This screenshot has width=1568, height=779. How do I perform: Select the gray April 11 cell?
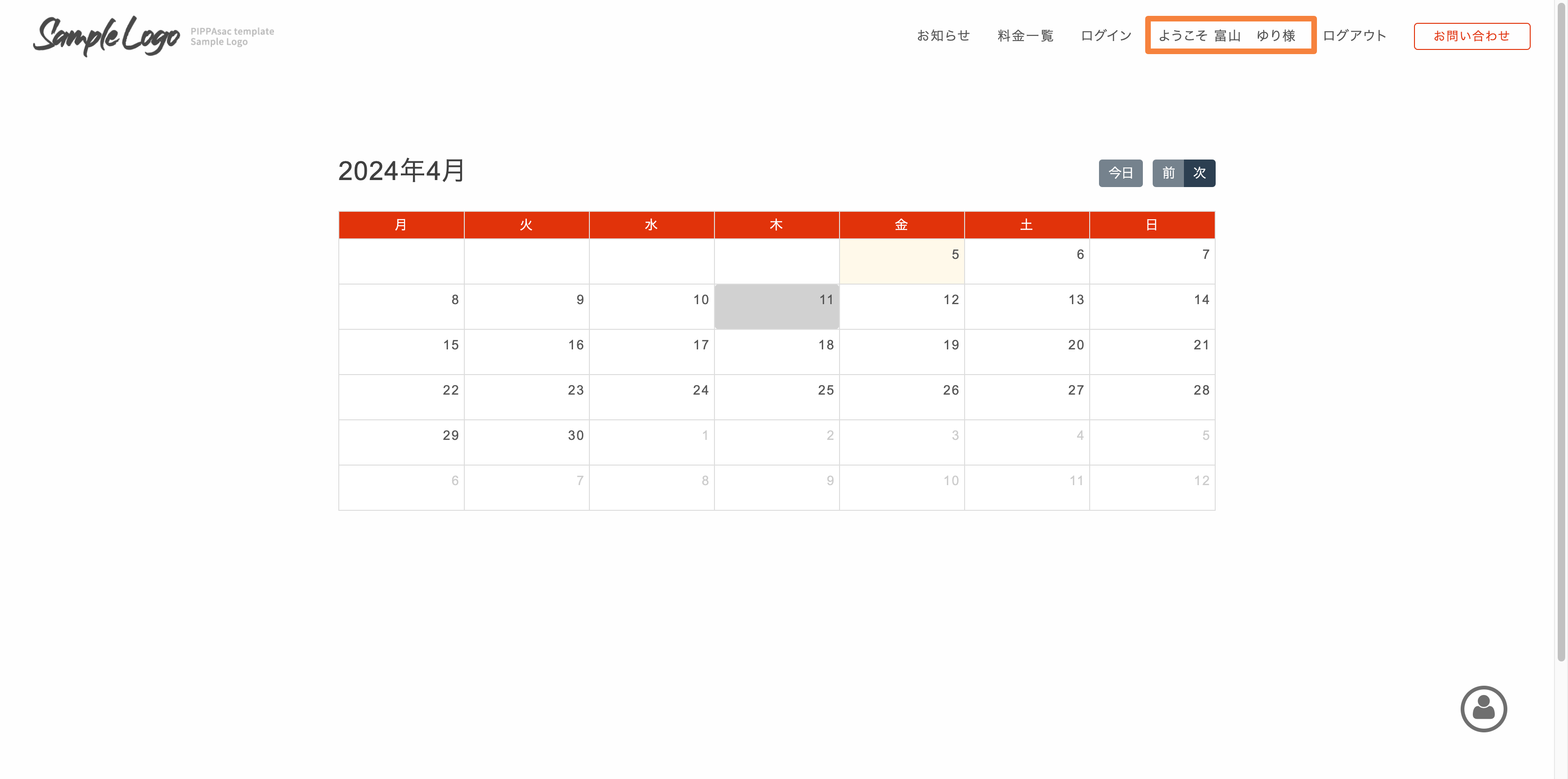pyautogui.click(x=776, y=306)
